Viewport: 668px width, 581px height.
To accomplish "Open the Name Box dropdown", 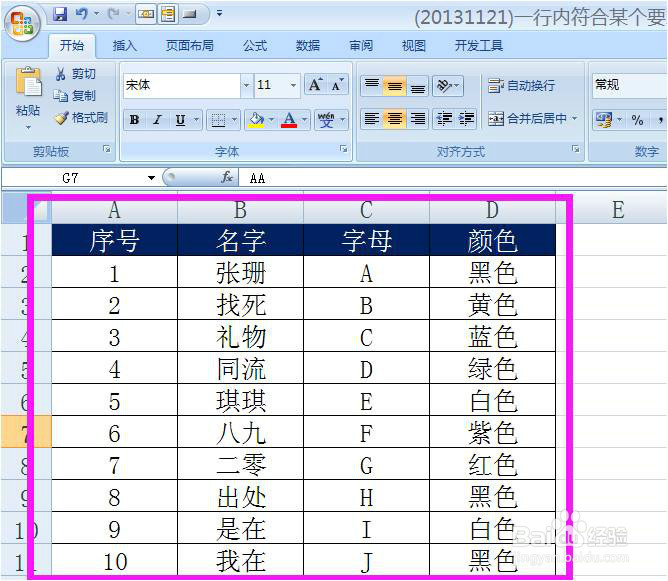I will coord(151,178).
